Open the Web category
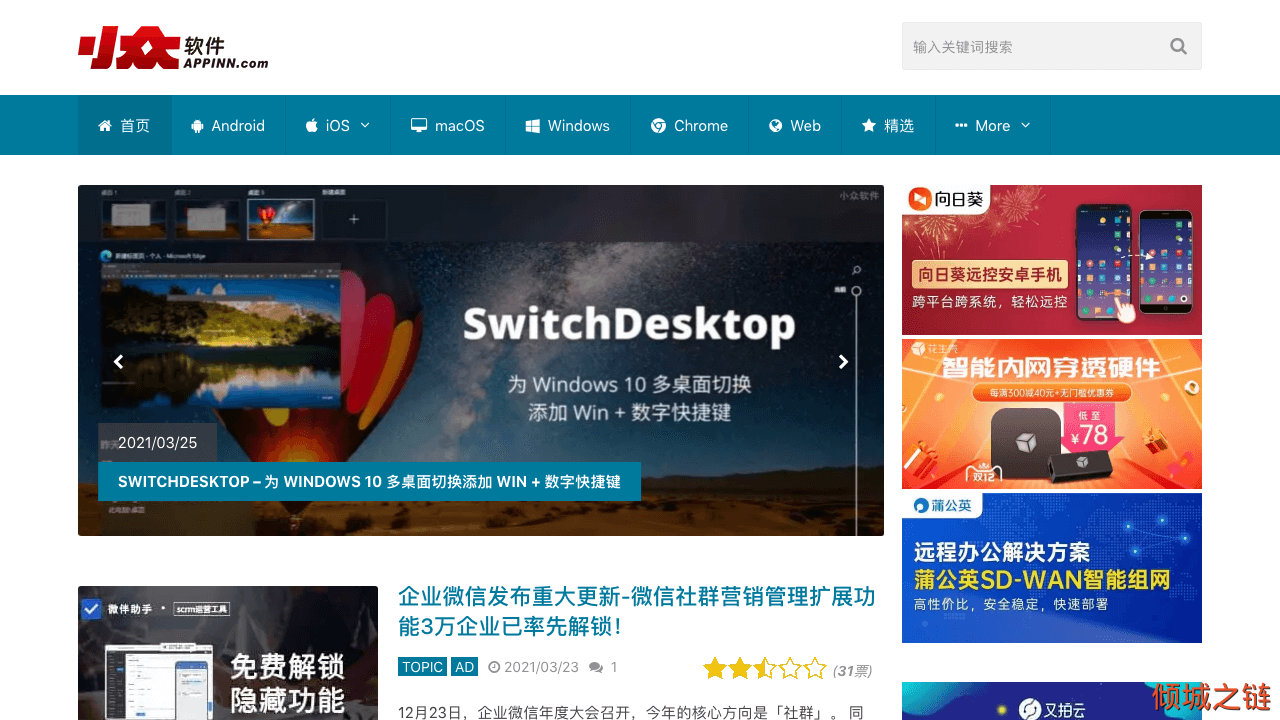This screenshot has height=720, width=1280. 795,125
